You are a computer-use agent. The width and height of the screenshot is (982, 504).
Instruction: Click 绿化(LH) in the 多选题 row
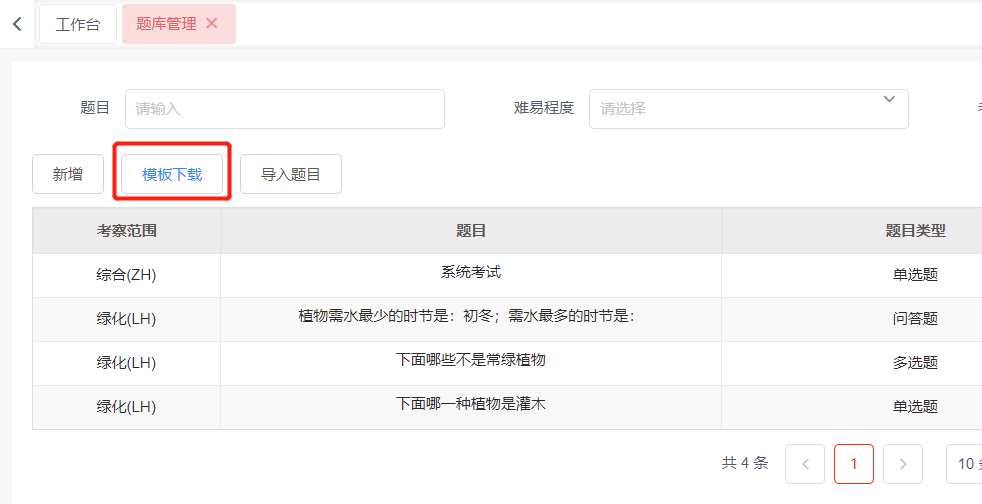[x=127, y=363]
